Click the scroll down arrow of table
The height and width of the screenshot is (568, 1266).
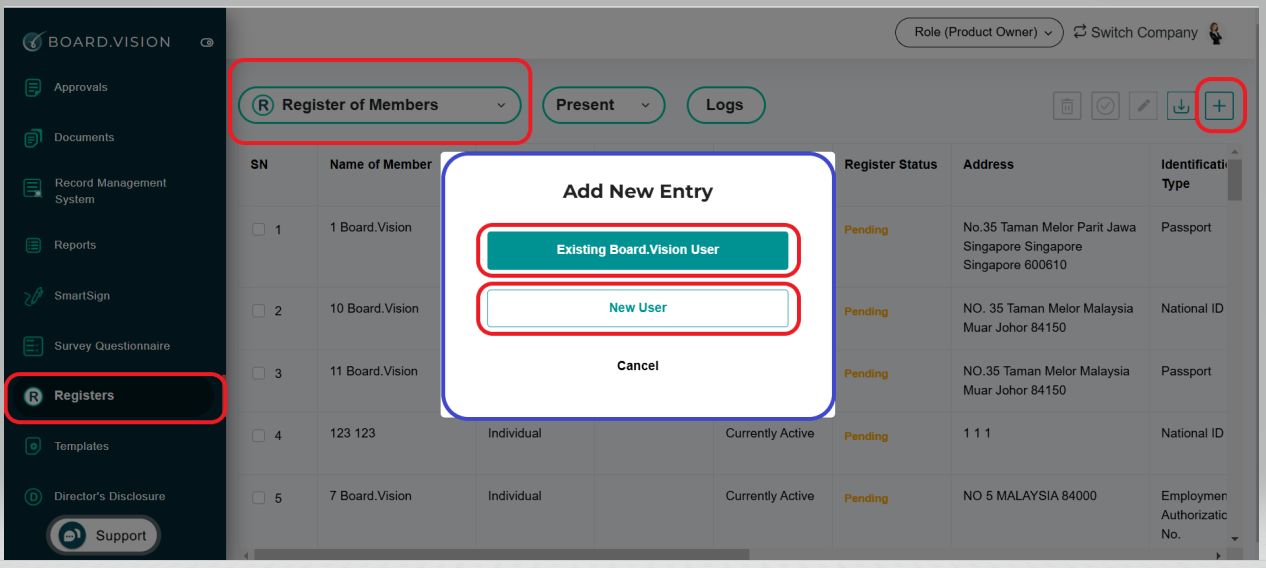pyautogui.click(x=1235, y=538)
